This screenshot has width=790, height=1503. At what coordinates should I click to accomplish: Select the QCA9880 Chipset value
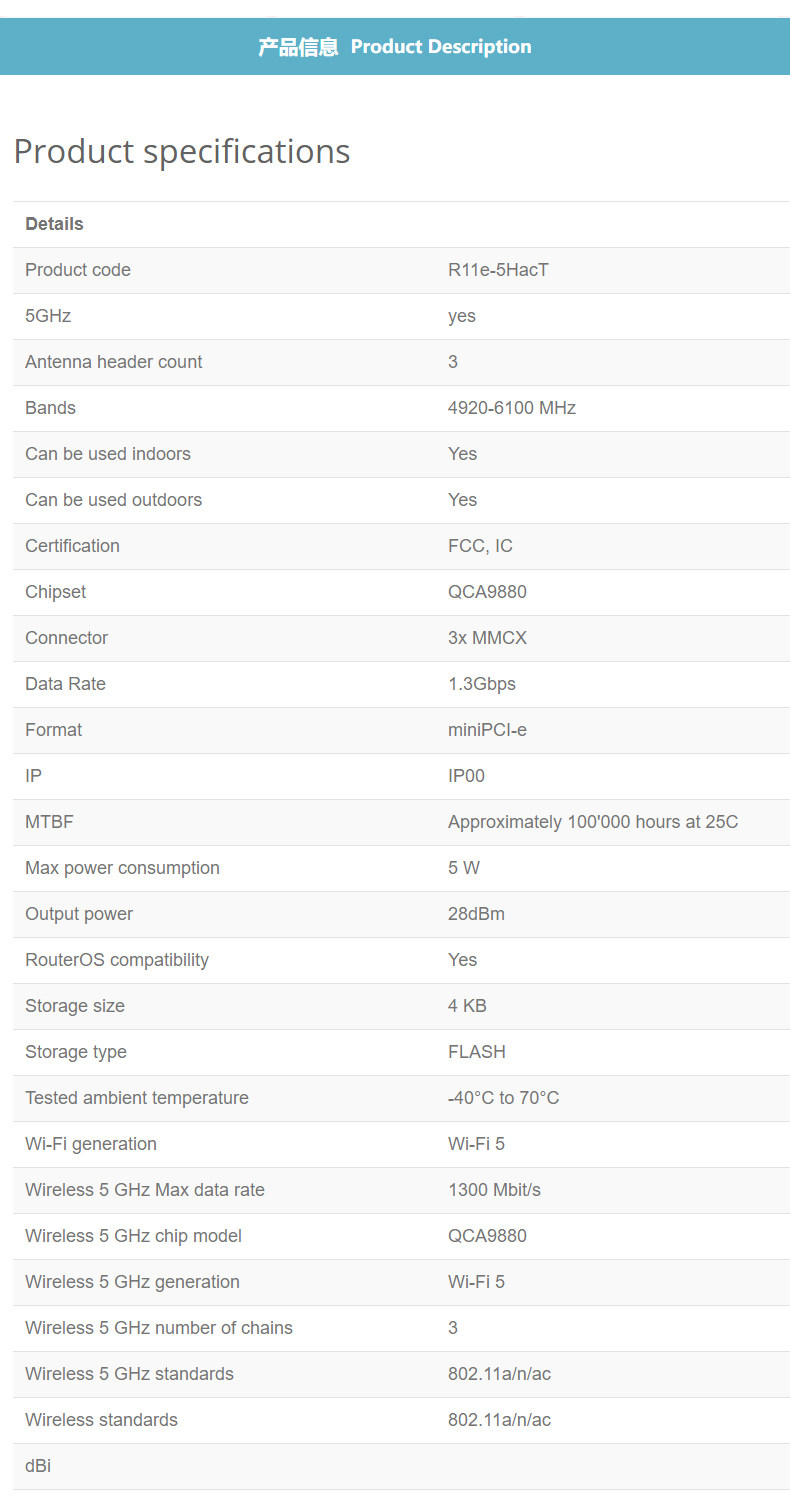click(487, 592)
